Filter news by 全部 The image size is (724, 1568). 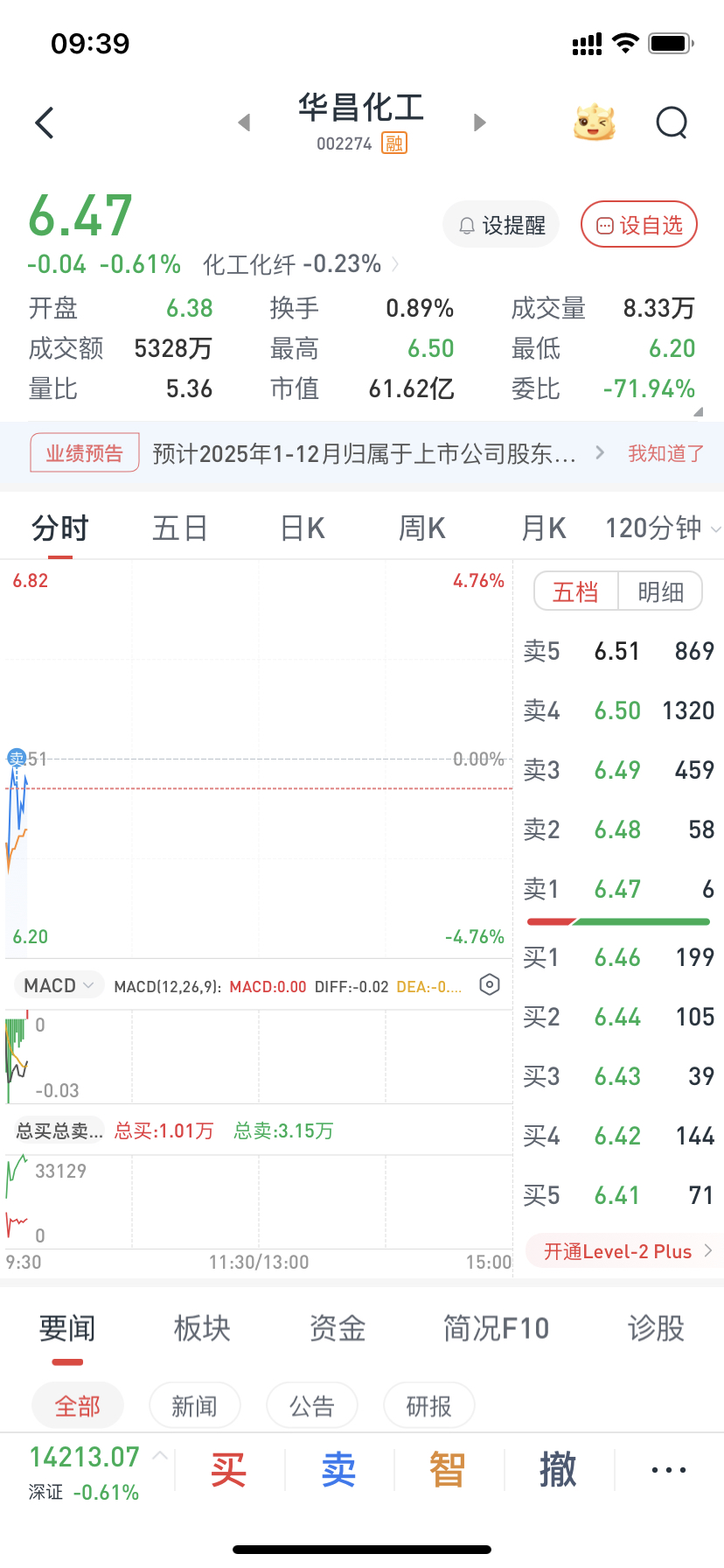coord(78,1406)
